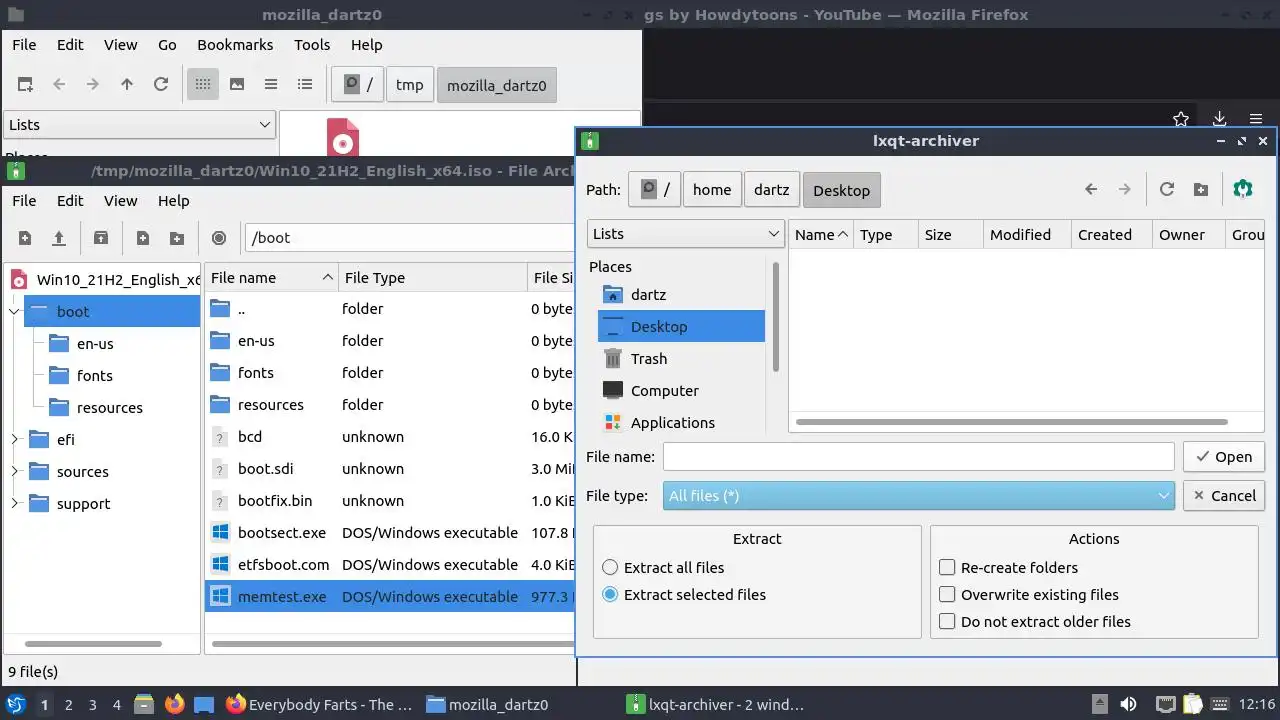Viewport: 1280px width, 720px height.
Task: Open Firefox downloads arrow icon
Action: (x=1220, y=119)
